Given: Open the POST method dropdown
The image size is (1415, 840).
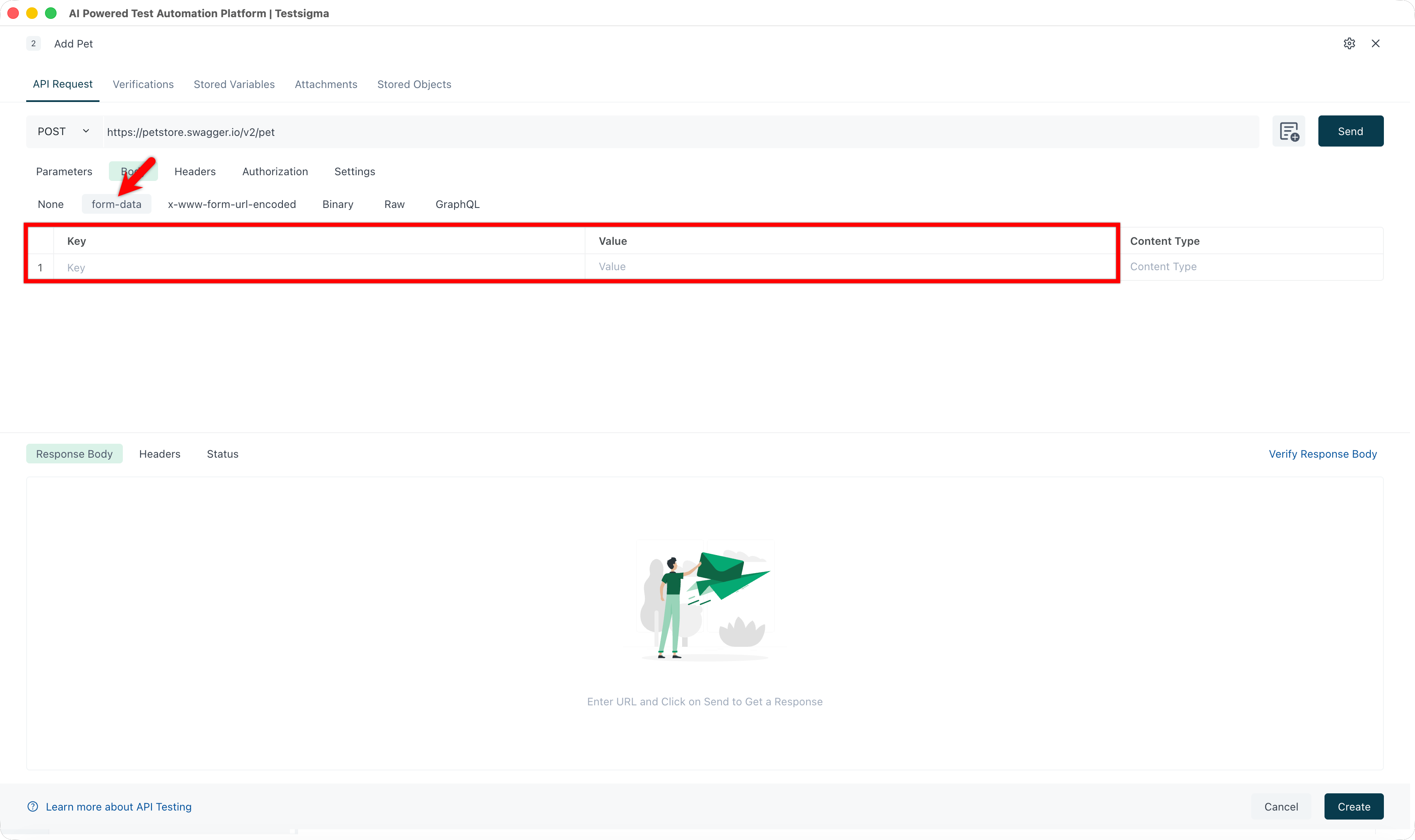Looking at the screenshot, I should point(63,131).
